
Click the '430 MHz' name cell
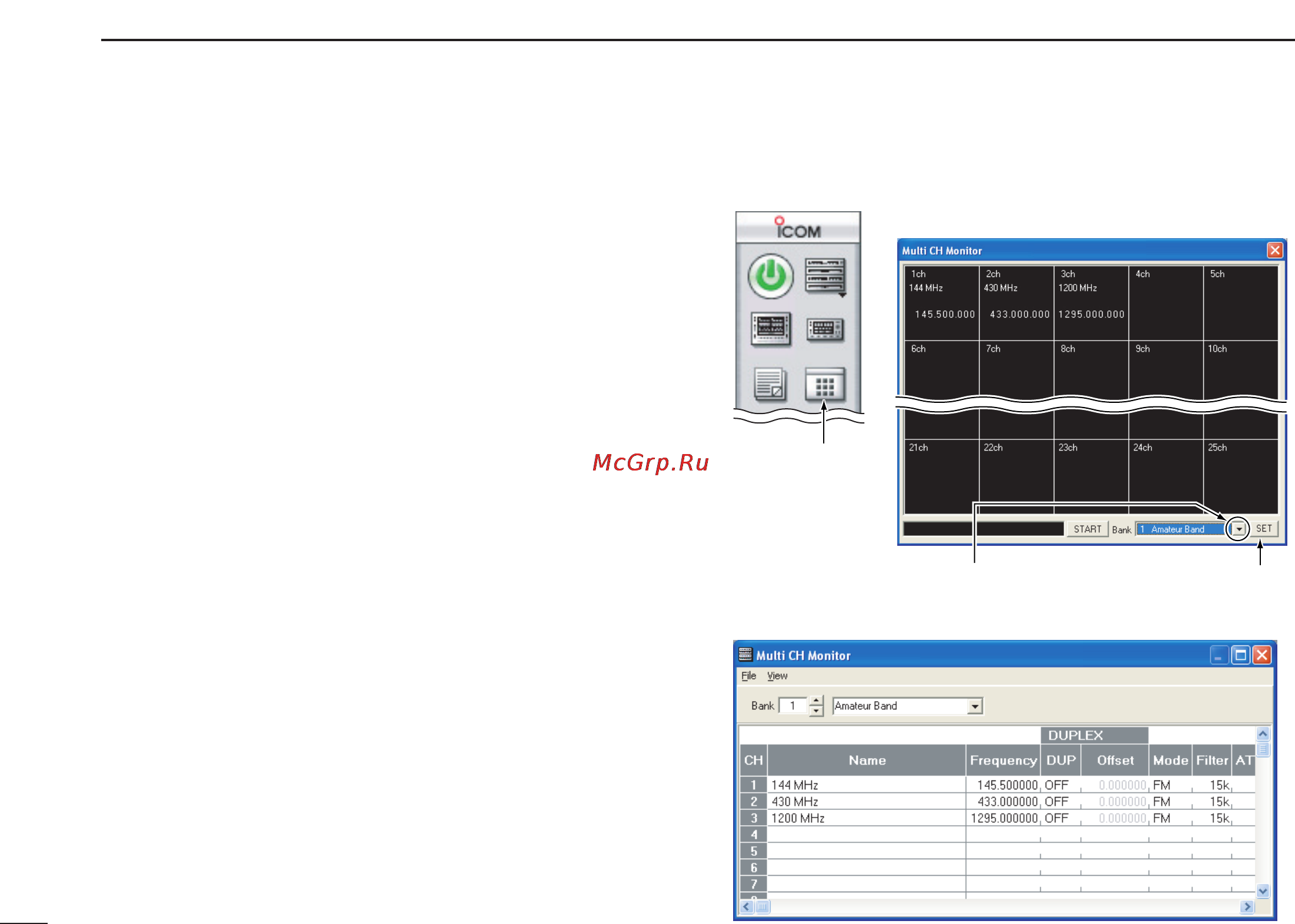(867, 801)
